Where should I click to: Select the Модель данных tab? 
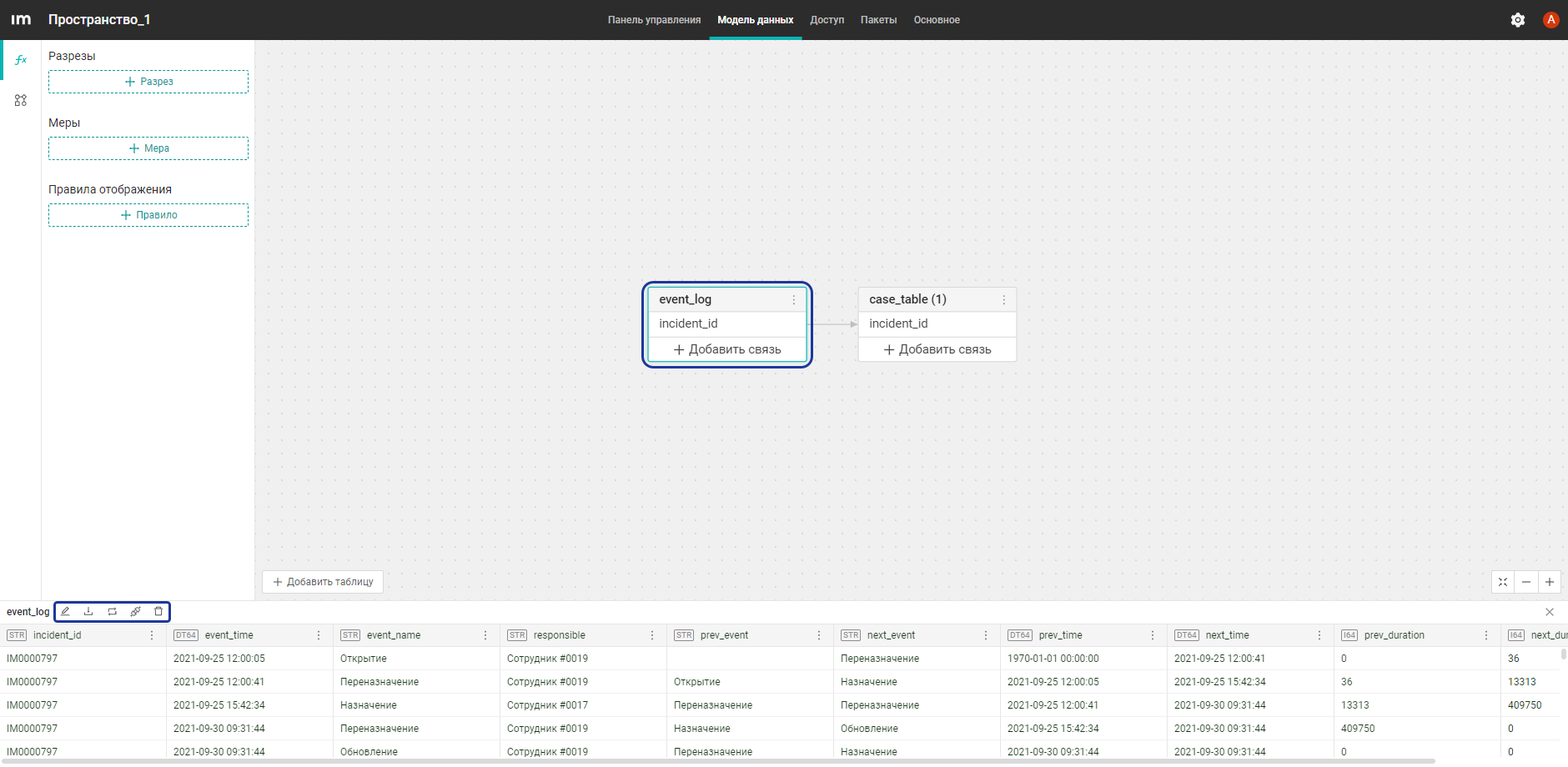[x=756, y=20]
